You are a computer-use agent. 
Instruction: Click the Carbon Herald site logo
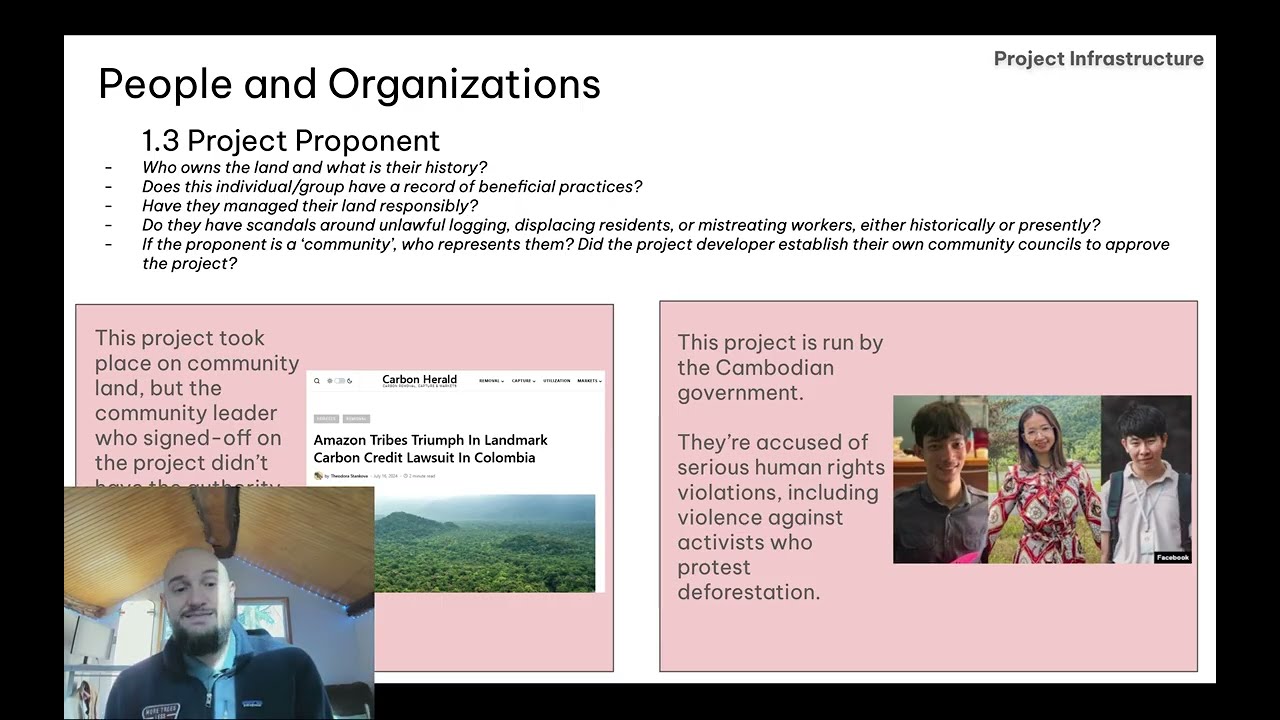coord(419,381)
